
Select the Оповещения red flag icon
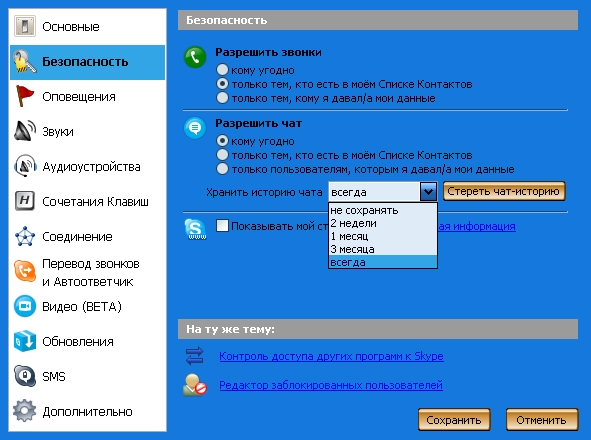click(25, 96)
